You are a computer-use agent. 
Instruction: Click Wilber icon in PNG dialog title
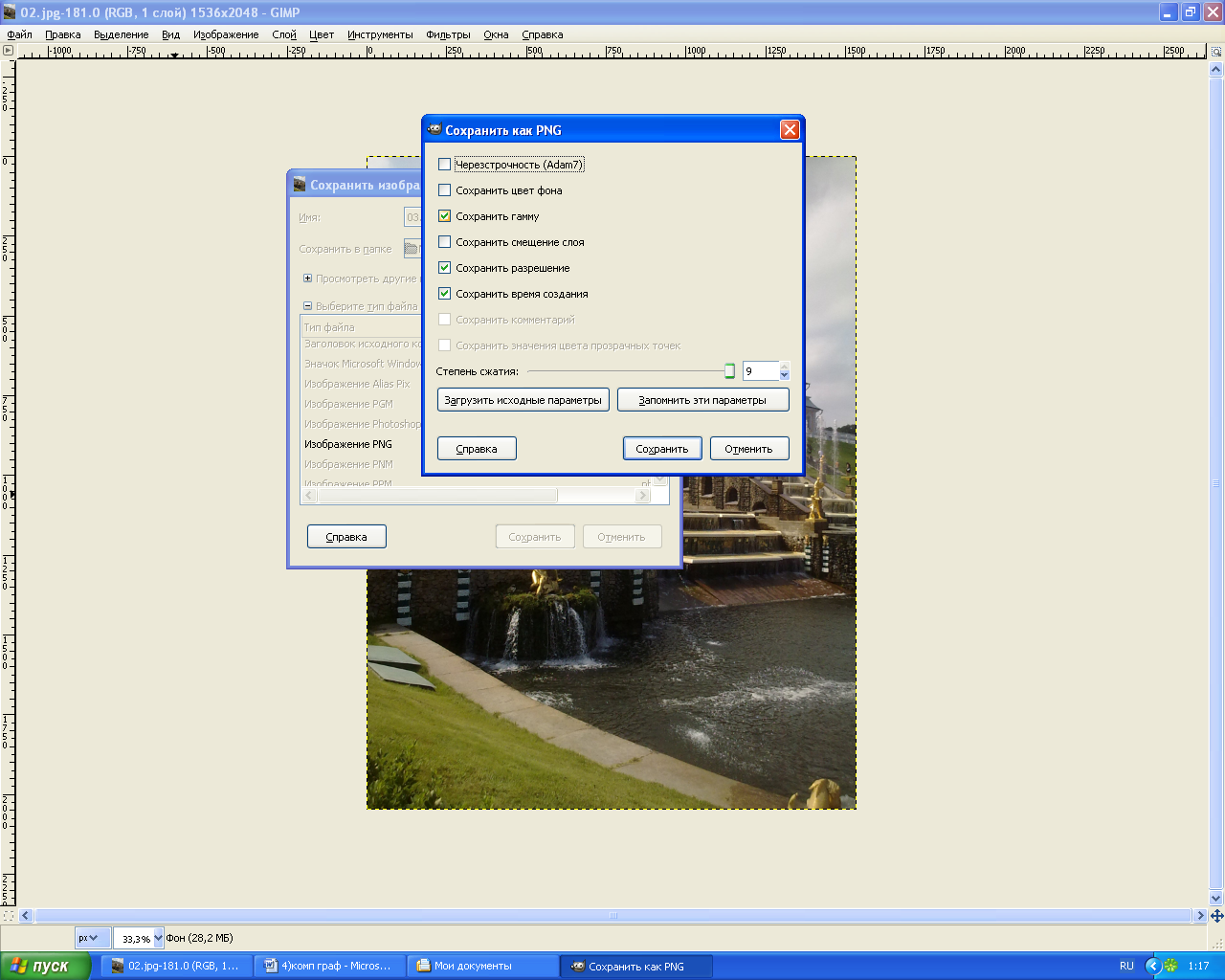click(434, 130)
